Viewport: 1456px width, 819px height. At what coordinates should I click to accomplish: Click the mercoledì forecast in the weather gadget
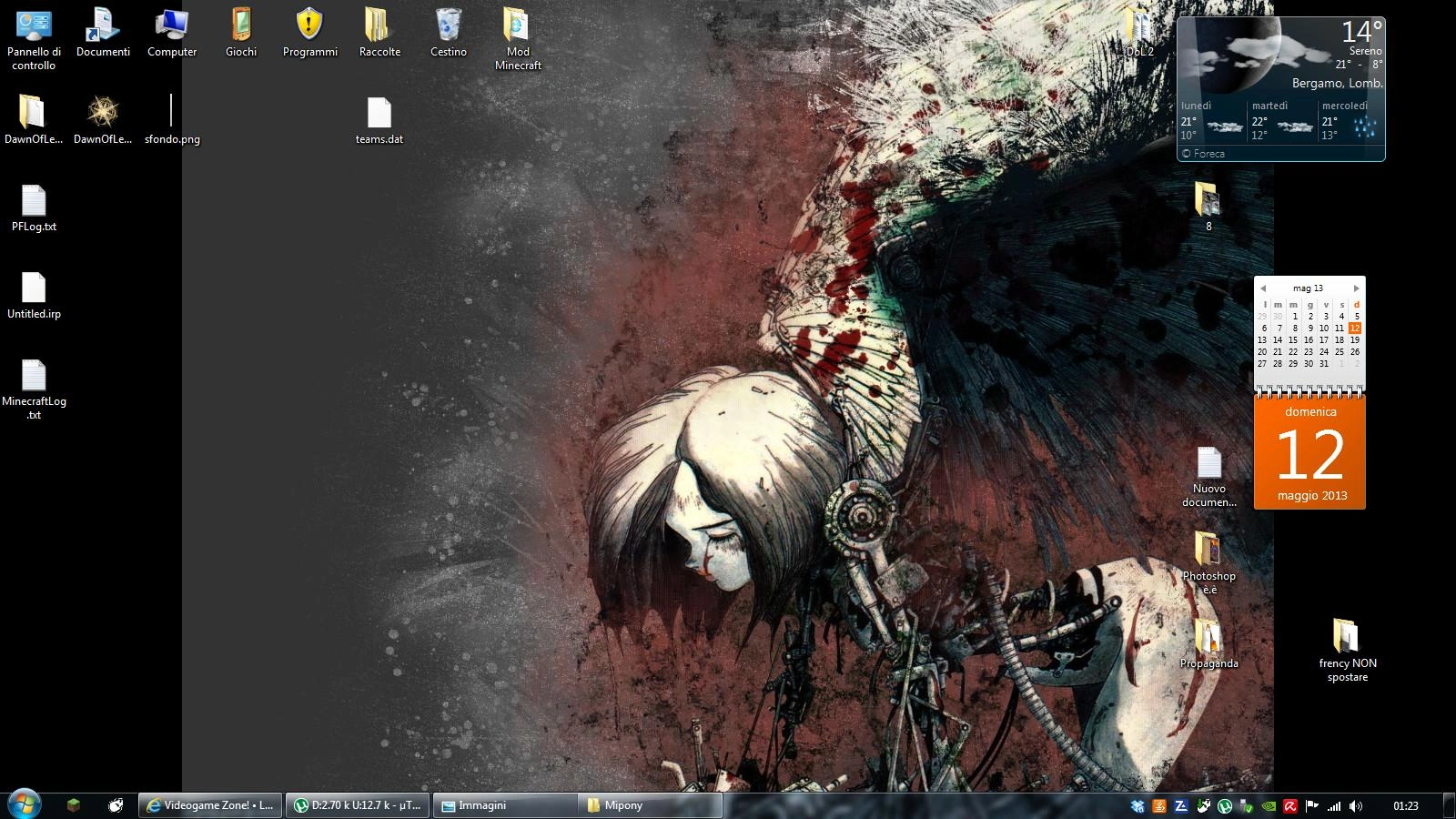[x=1350, y=120]
